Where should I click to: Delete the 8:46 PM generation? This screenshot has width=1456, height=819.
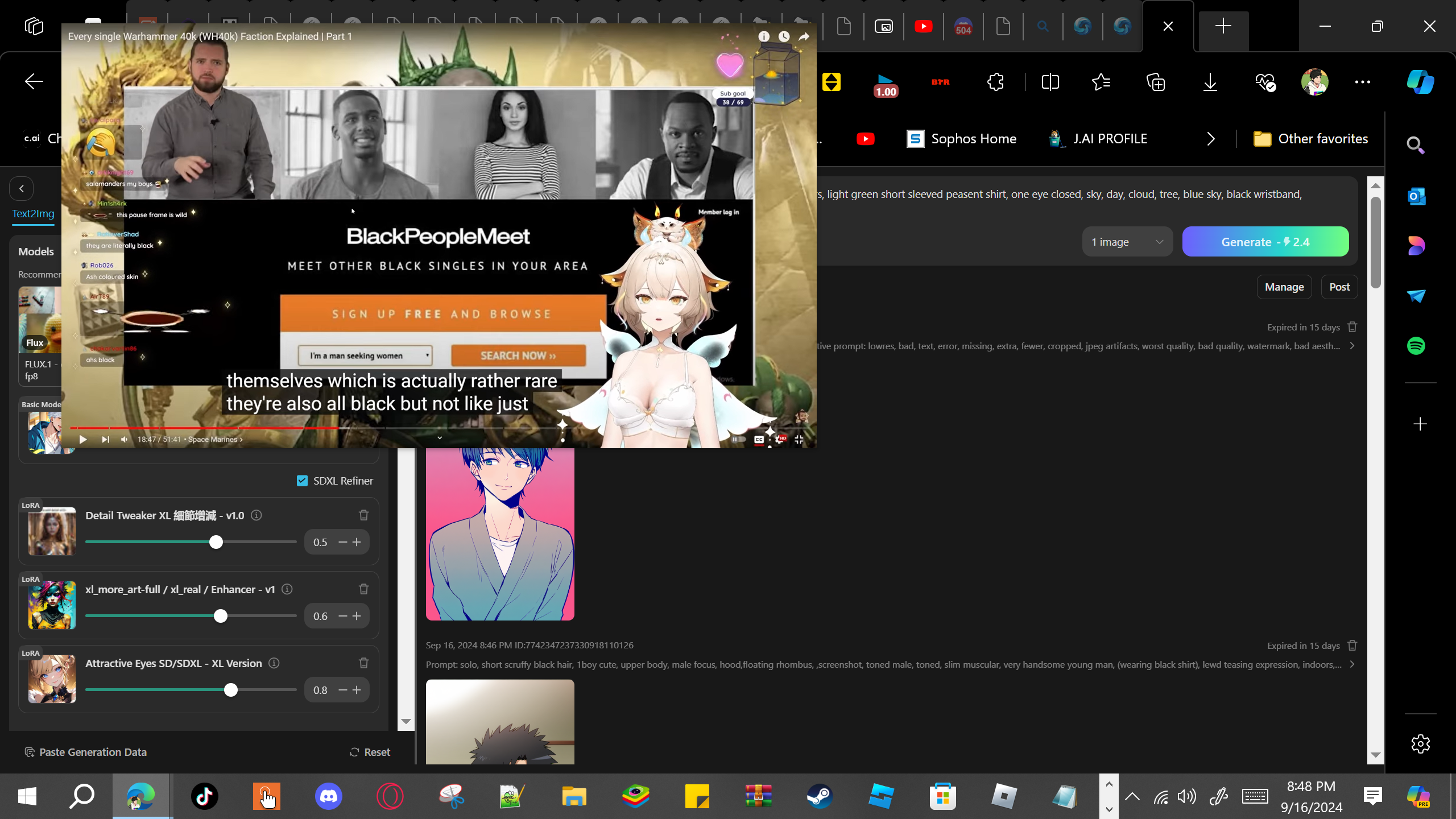1352,646
